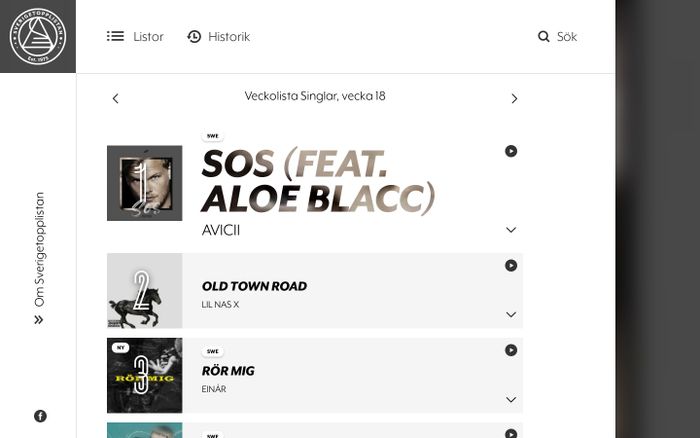700x438 pixels.
Task: Expand details for Old Town Road
Action: click(x=511, y=315)
